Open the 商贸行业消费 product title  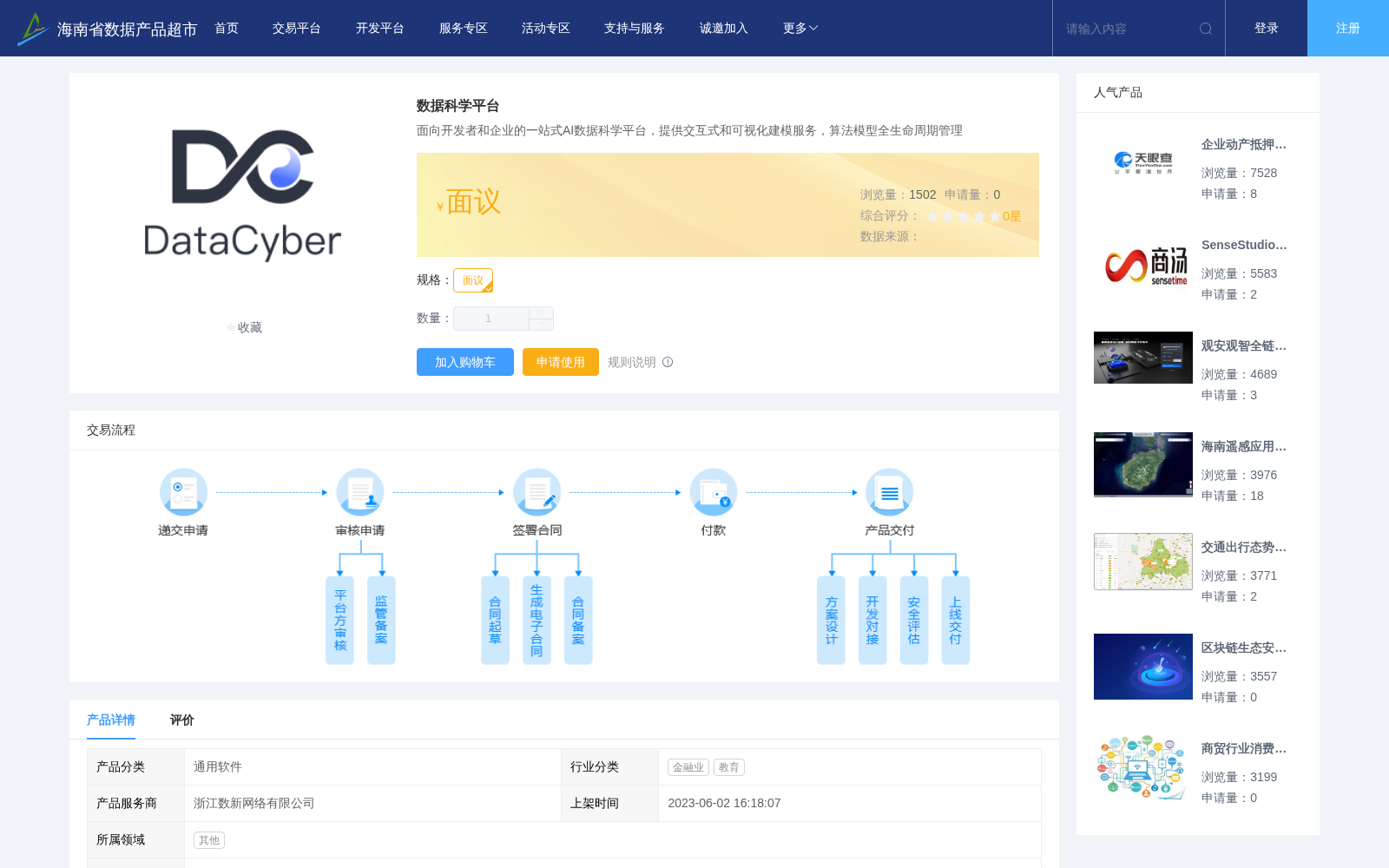coord(1244,749)
